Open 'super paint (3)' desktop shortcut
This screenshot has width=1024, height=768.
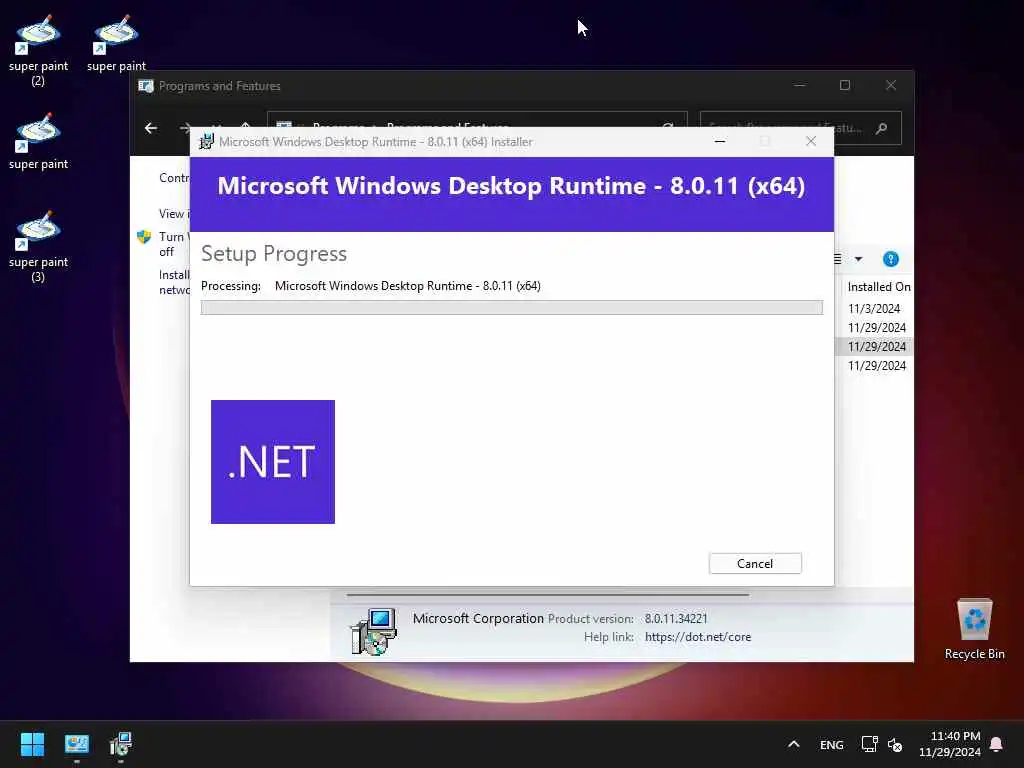coord(38,247)
